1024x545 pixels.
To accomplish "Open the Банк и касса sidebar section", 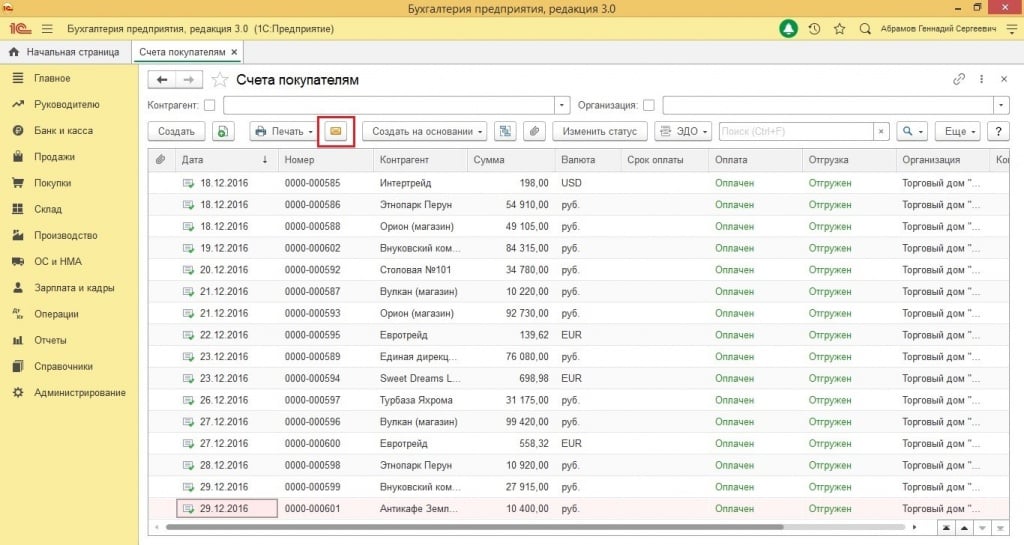I will (63, 130).
